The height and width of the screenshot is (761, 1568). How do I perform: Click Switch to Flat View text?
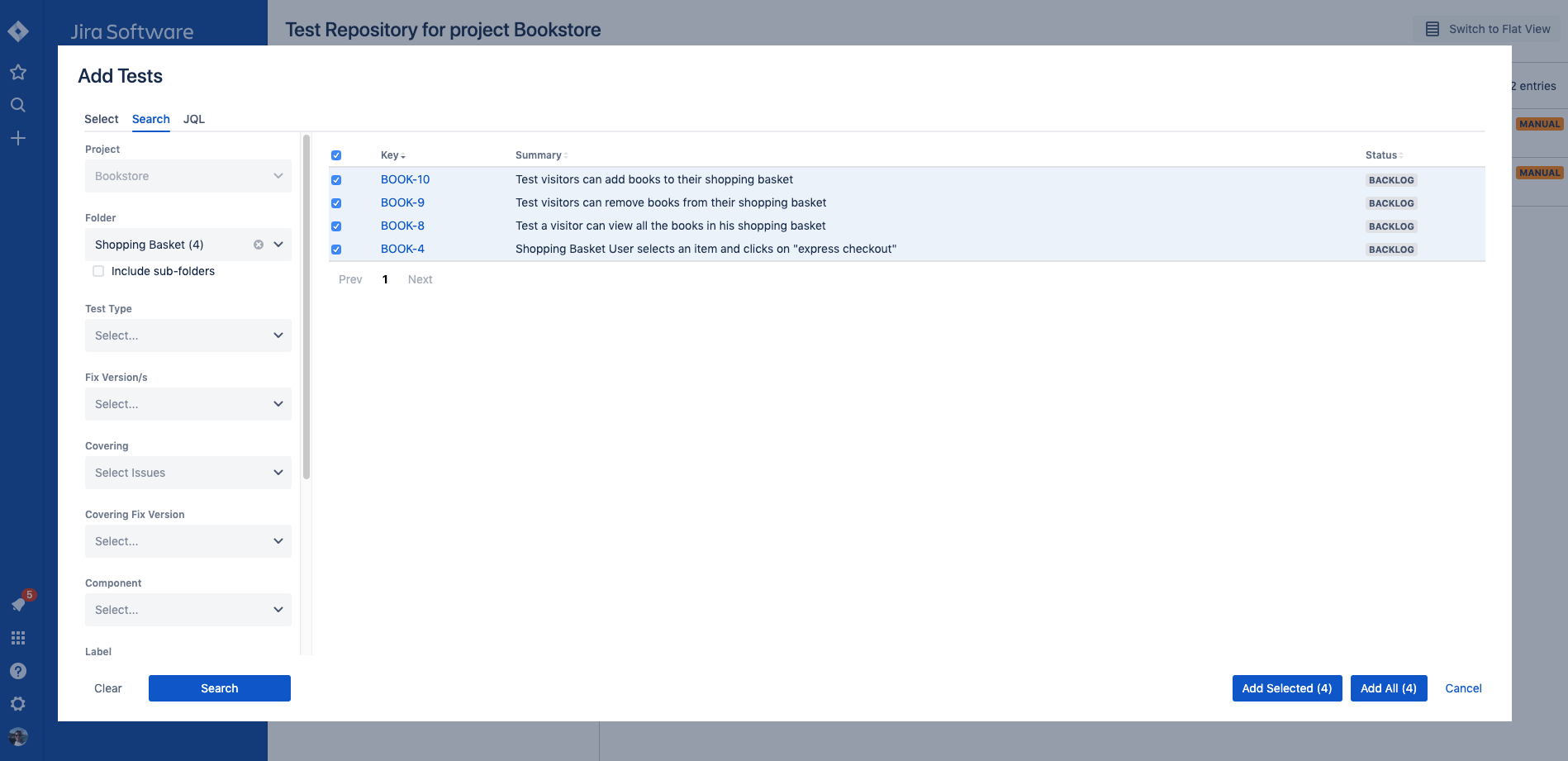pyautogui.click(x=1499, y=29)
